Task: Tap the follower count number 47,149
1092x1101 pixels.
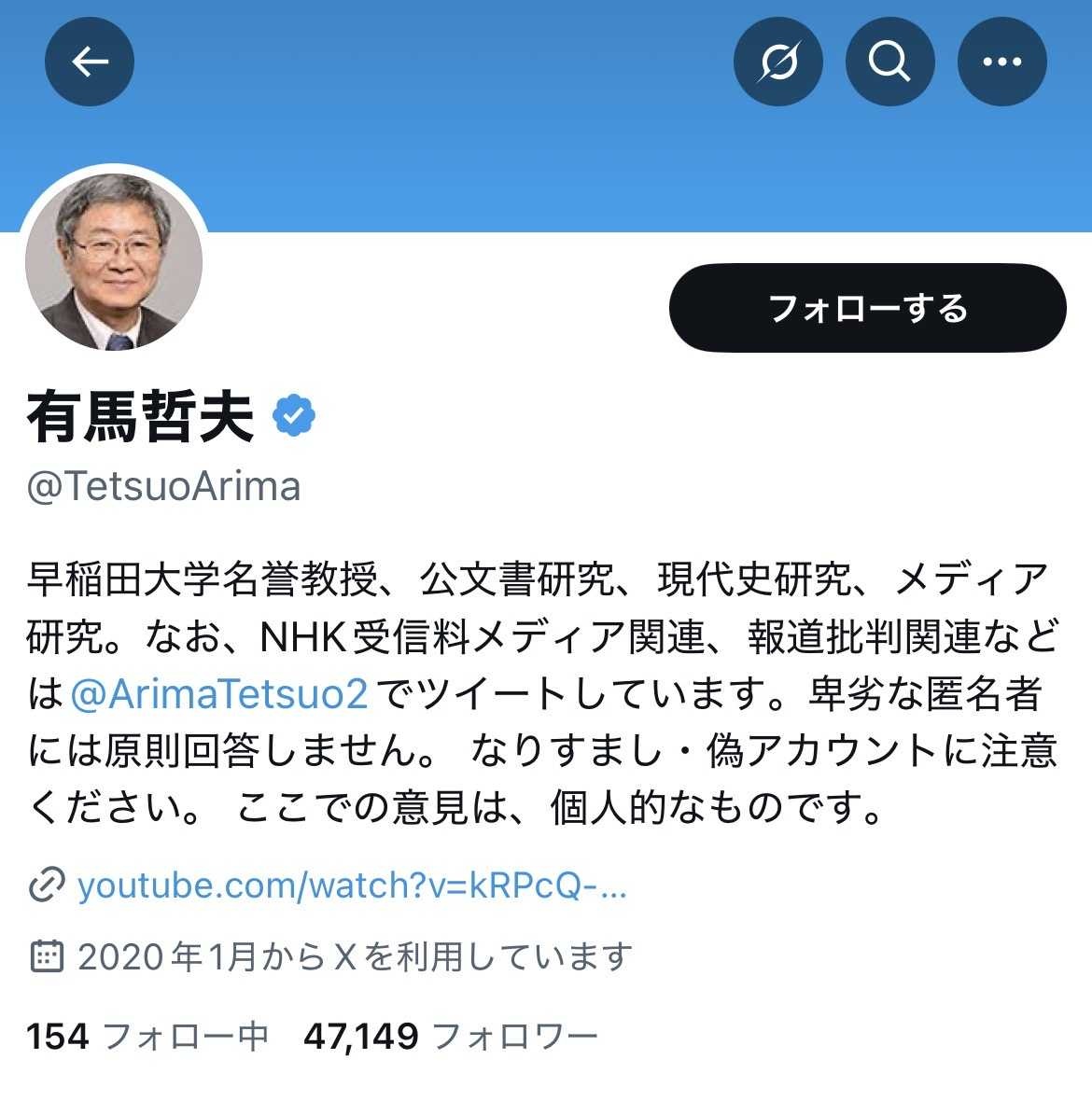Action: pos(361,1036)
